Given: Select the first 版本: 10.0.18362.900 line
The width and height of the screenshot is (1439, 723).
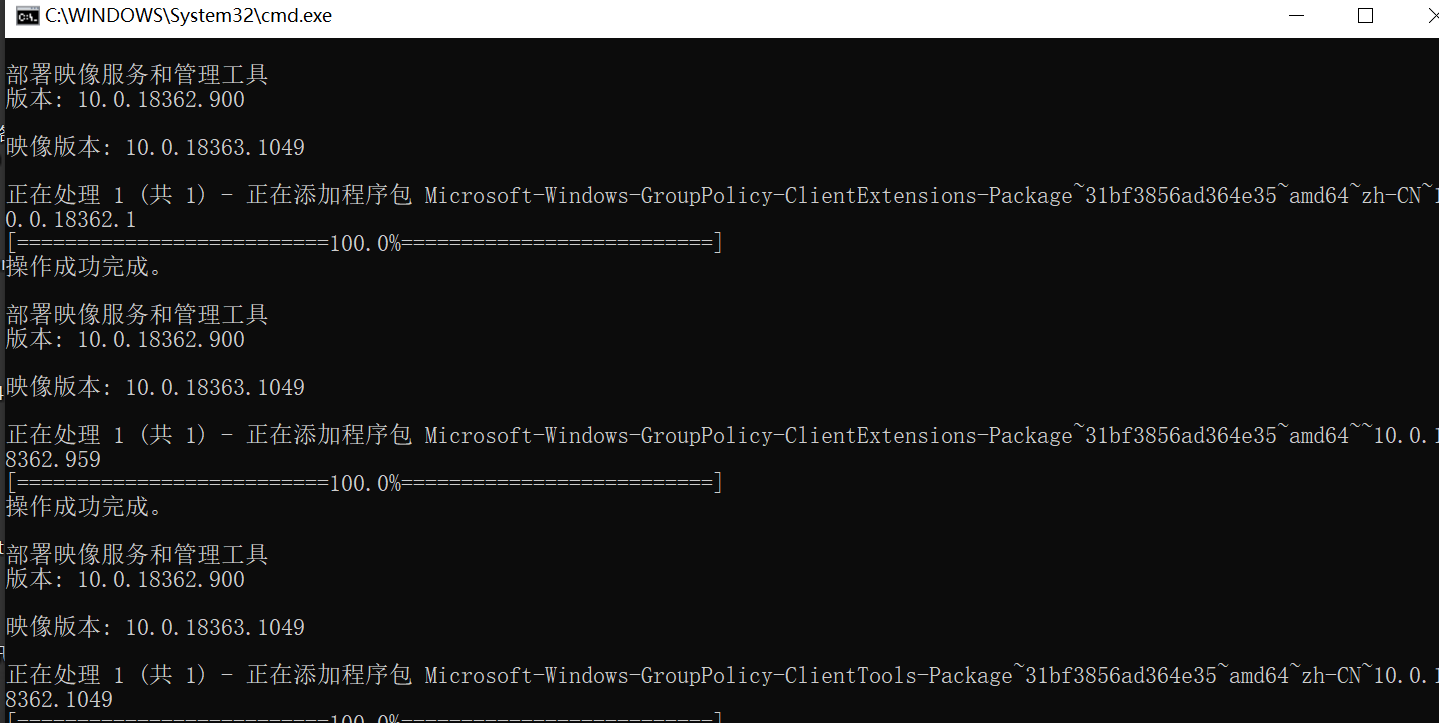Looking at the screenshot, I should [125, 100].
